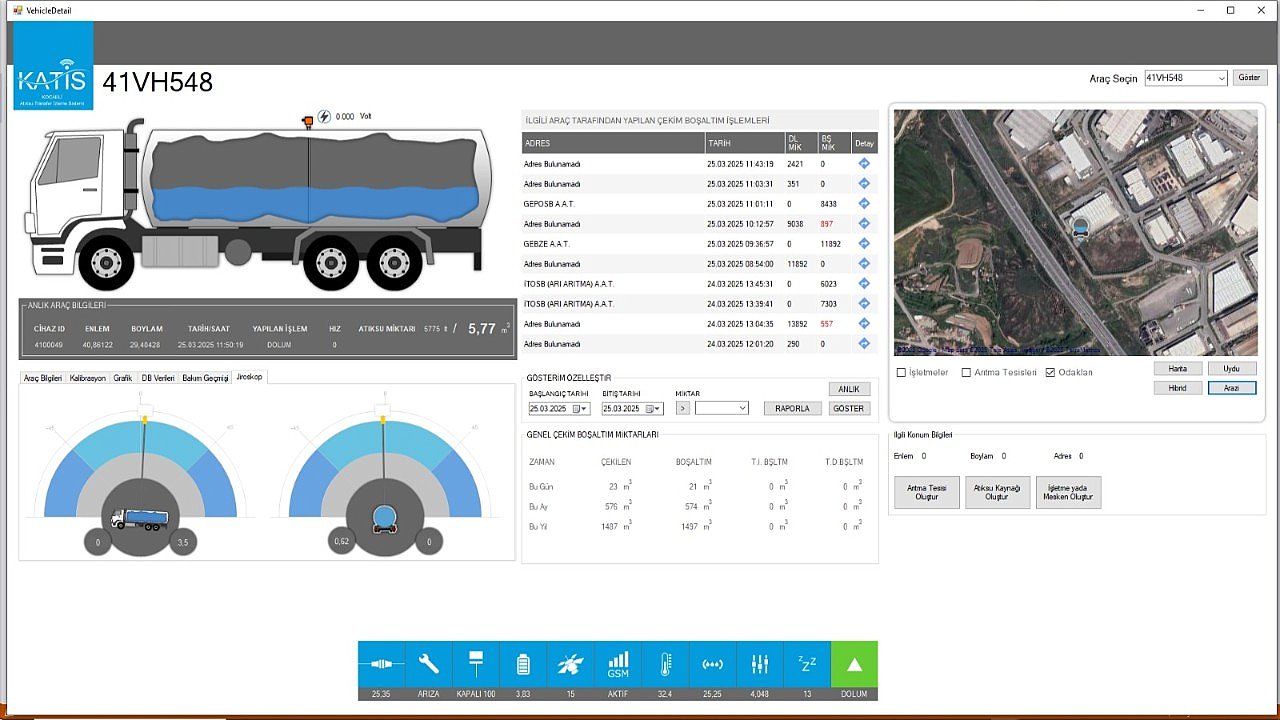The width and height of the screenshot is (1280, 720).
Task: Click the satellite GPS status icon
Action: (571, 664)
